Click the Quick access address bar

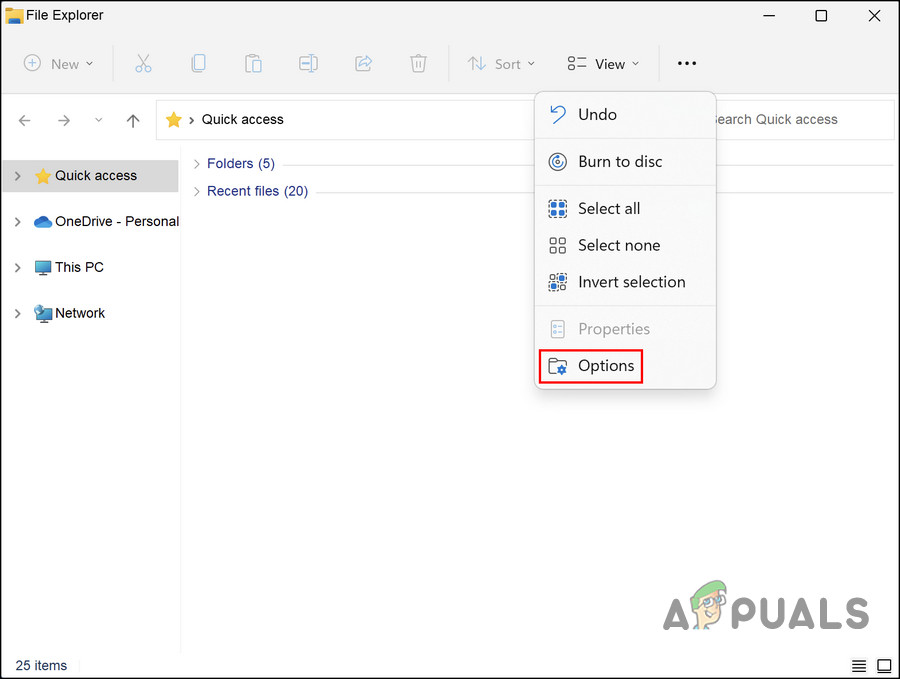pyautogui.click(x=345, y=119)
